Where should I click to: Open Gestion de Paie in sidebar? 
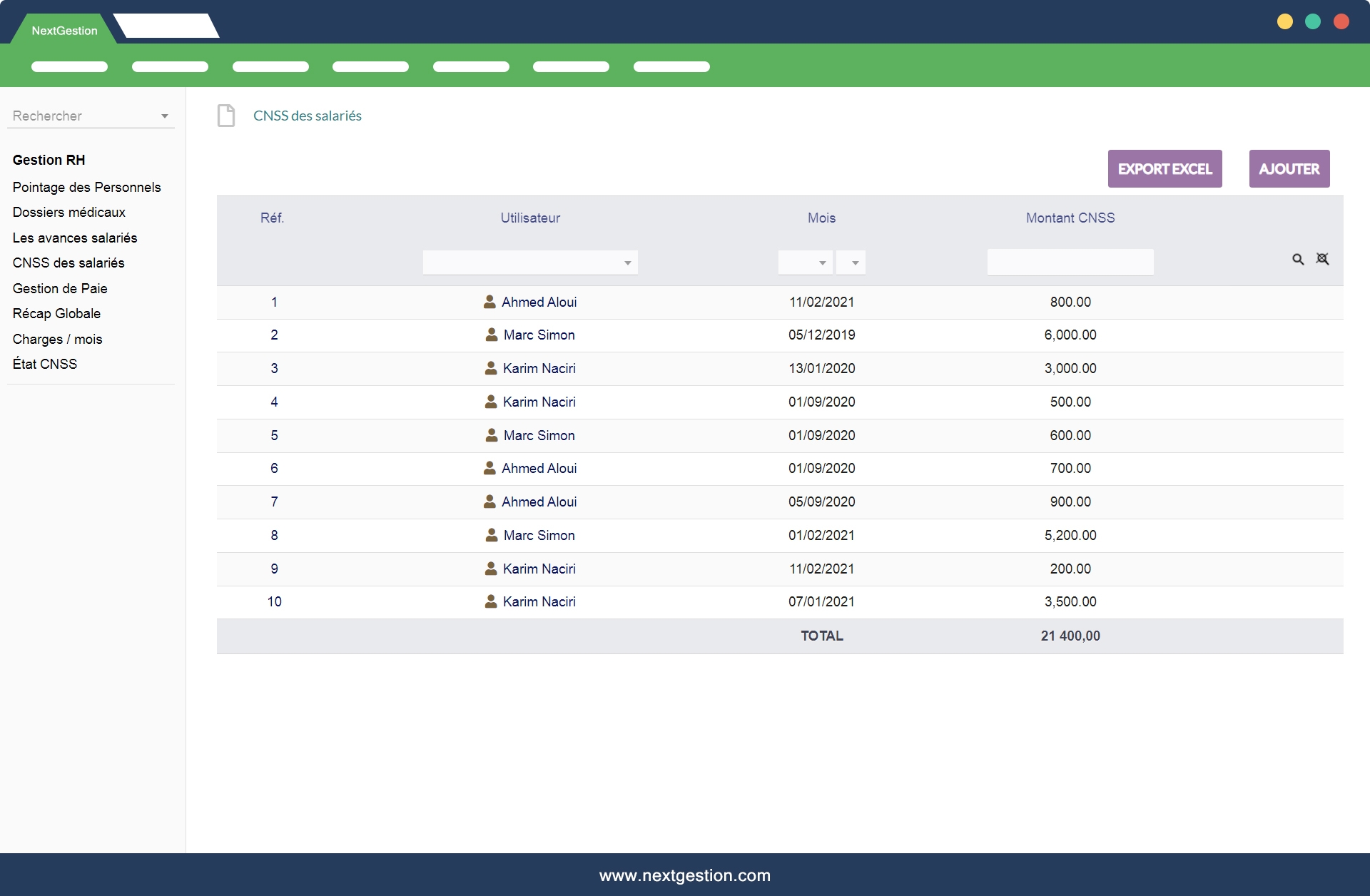(x=60, y=288)
